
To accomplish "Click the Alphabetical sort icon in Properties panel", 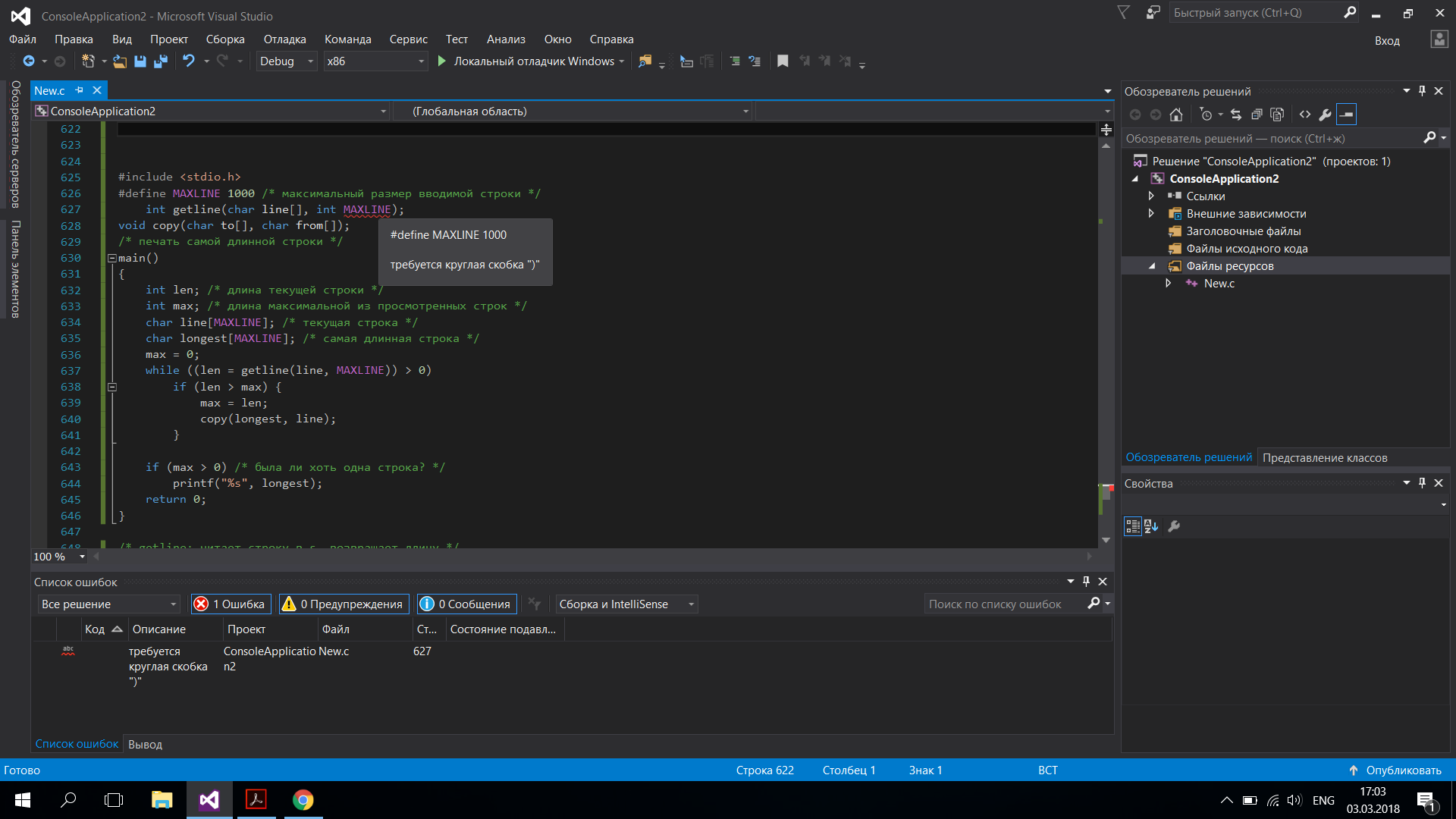I will click(x=1151, y=526).
